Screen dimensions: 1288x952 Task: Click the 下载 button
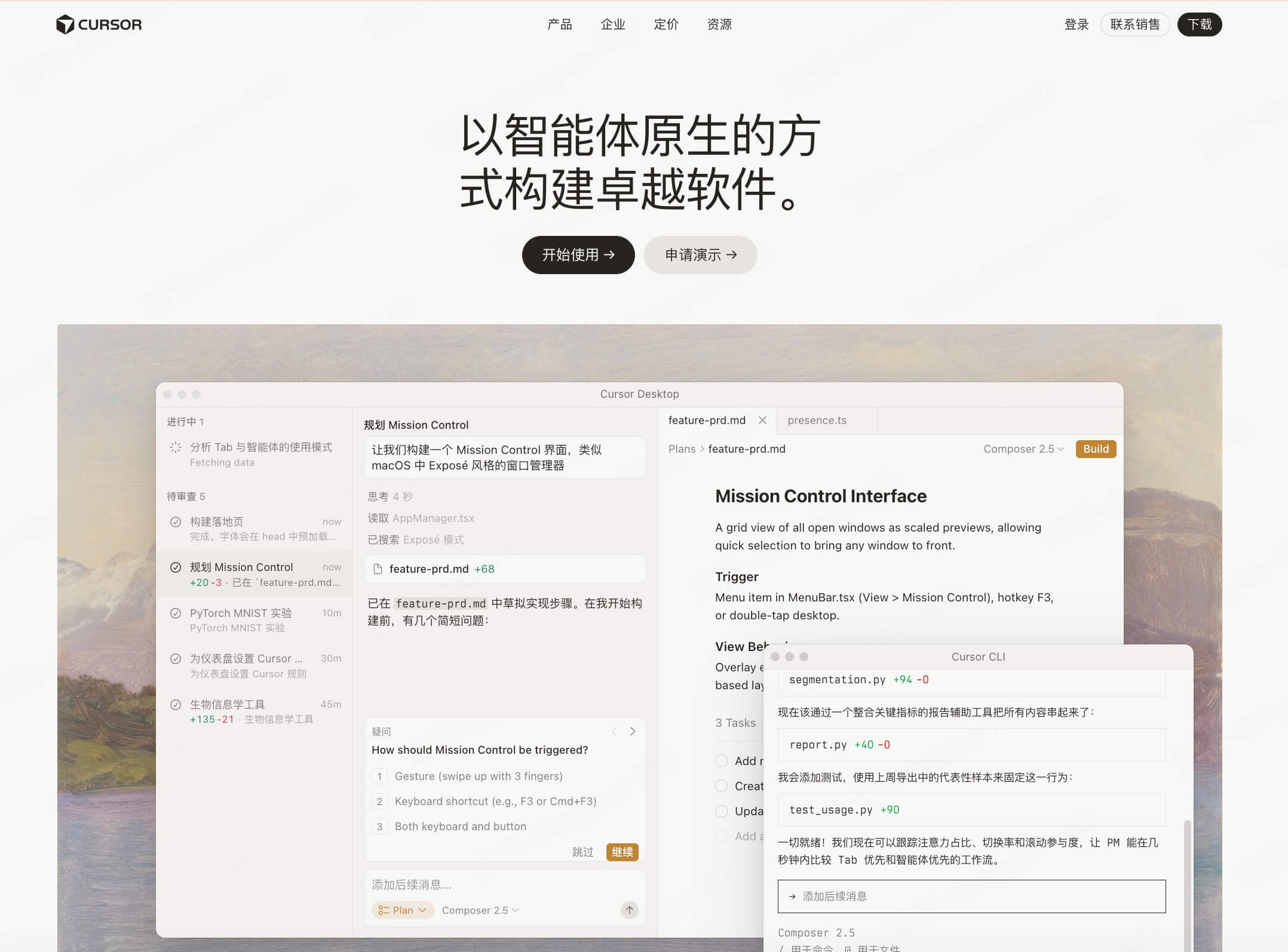coord(1200,24)
